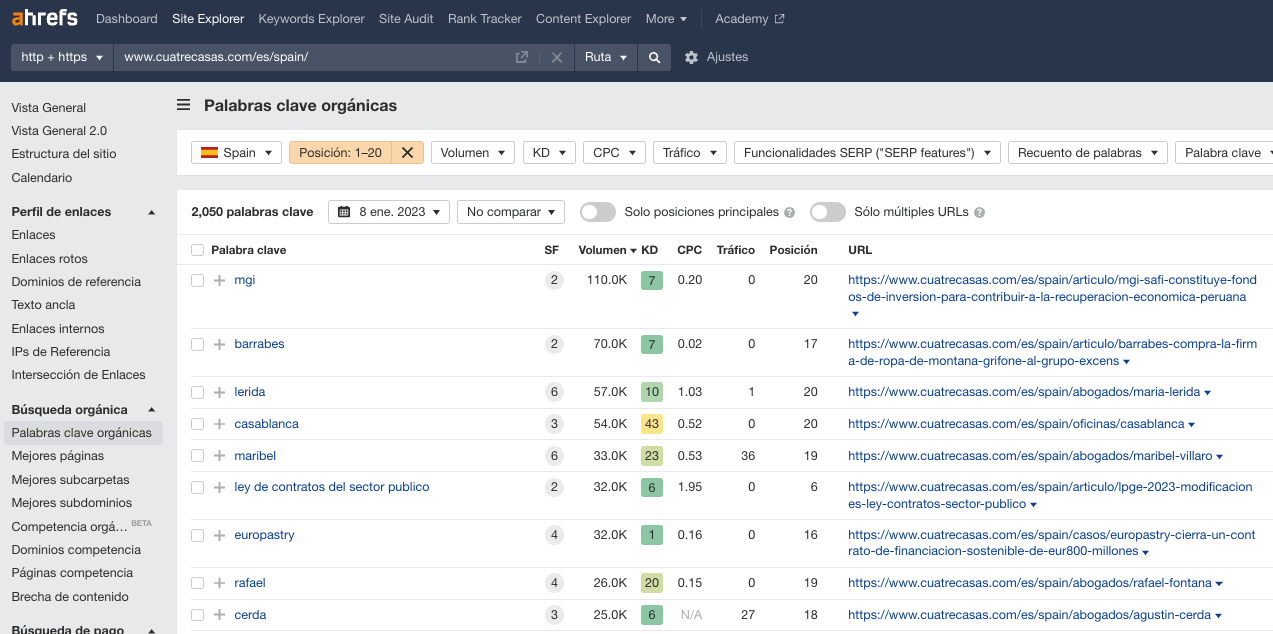The image size is (1273, 634).
Task: Click the URL input field
Action: coord(310,57)
